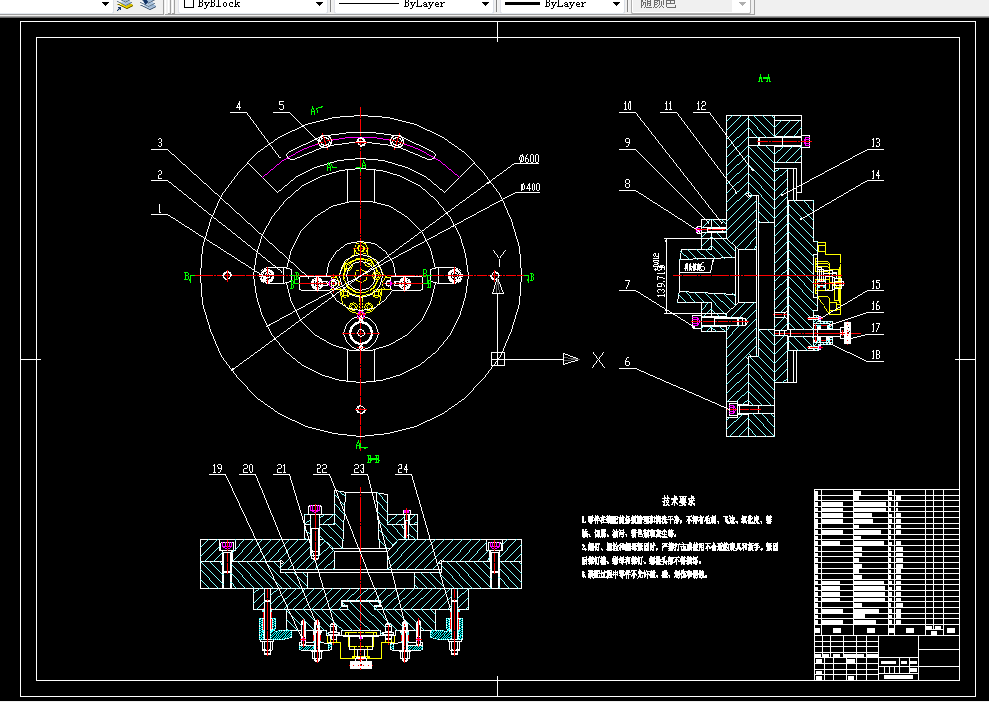This screenshot has width=989, height=702.
Task: Expand the layer list dropdown arrow
Action: (x=105, y=4)
